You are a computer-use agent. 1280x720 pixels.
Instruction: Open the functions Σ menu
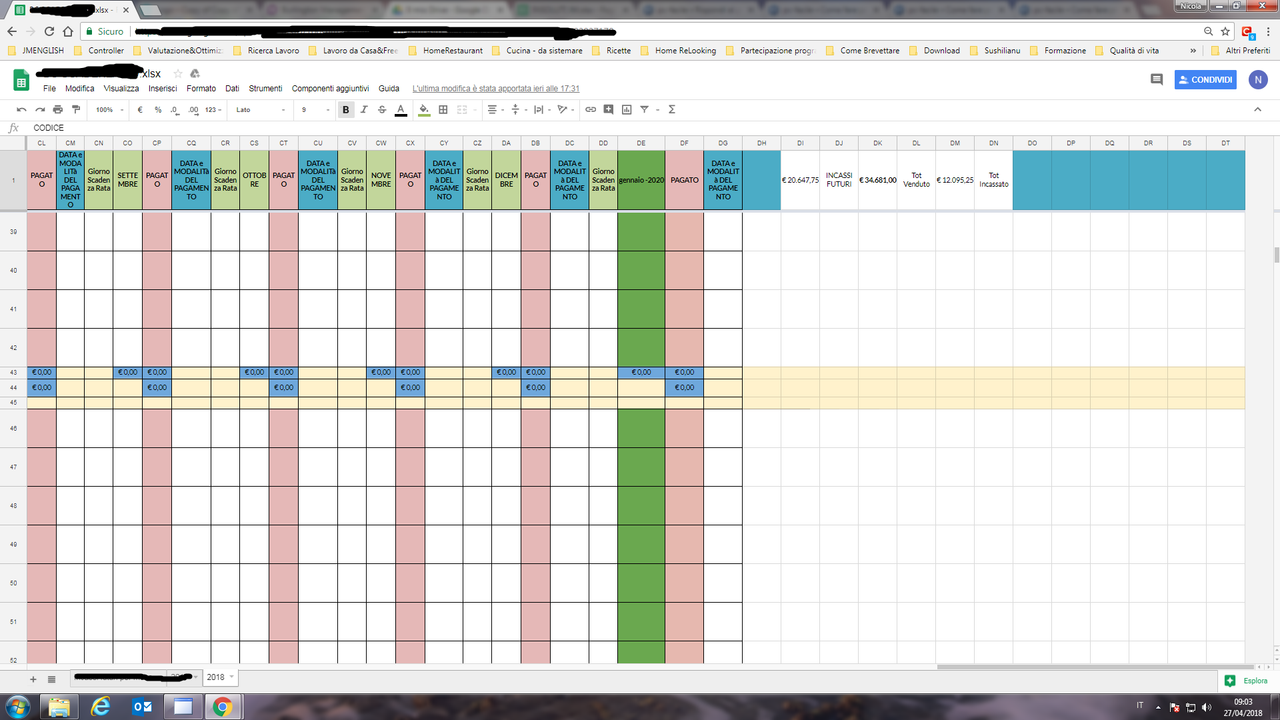[x=670, y=109]
